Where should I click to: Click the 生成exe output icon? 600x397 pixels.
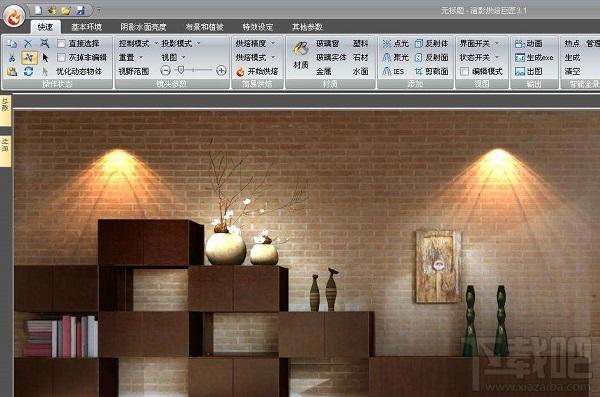(x=520, y=58)
